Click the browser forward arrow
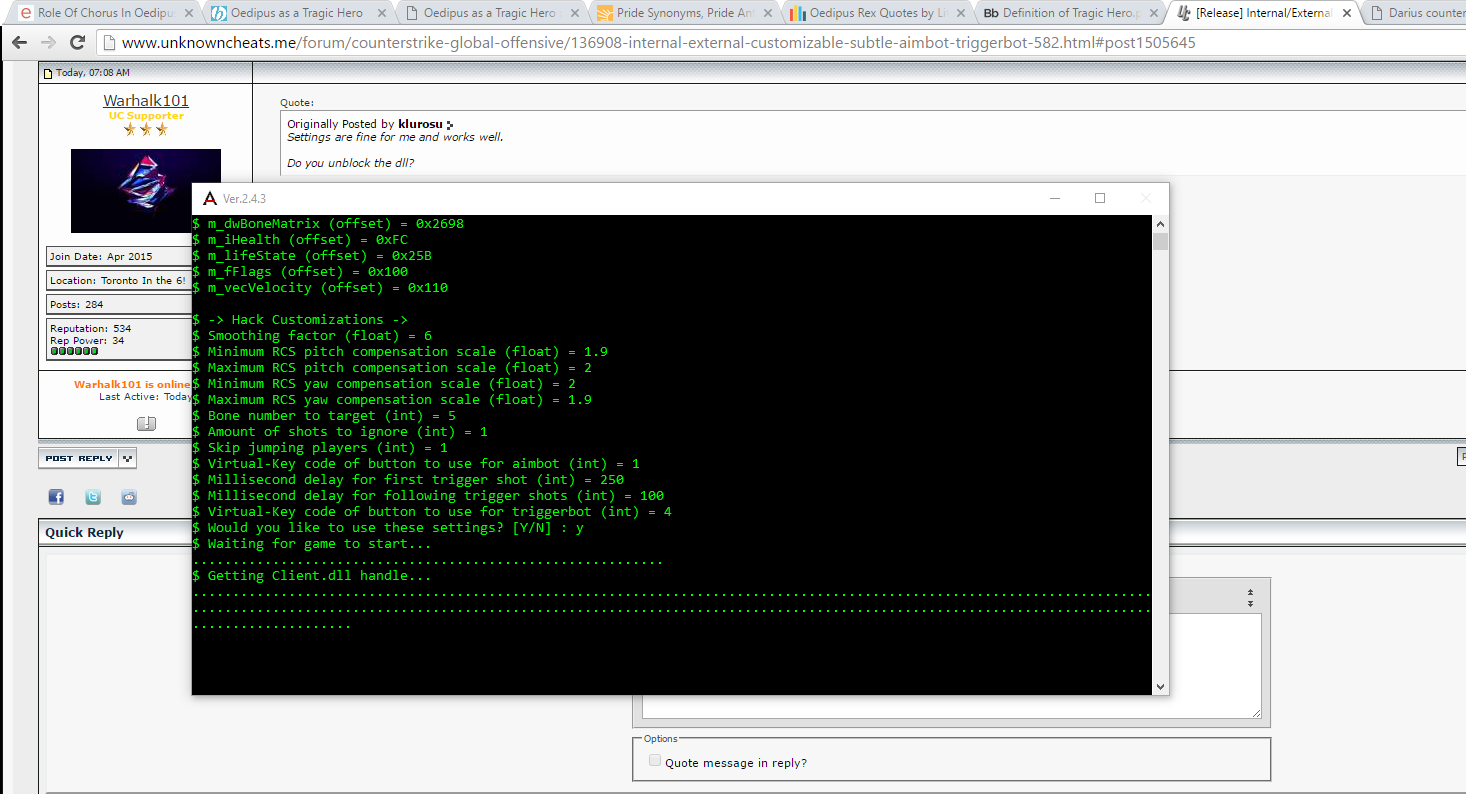 48,43
